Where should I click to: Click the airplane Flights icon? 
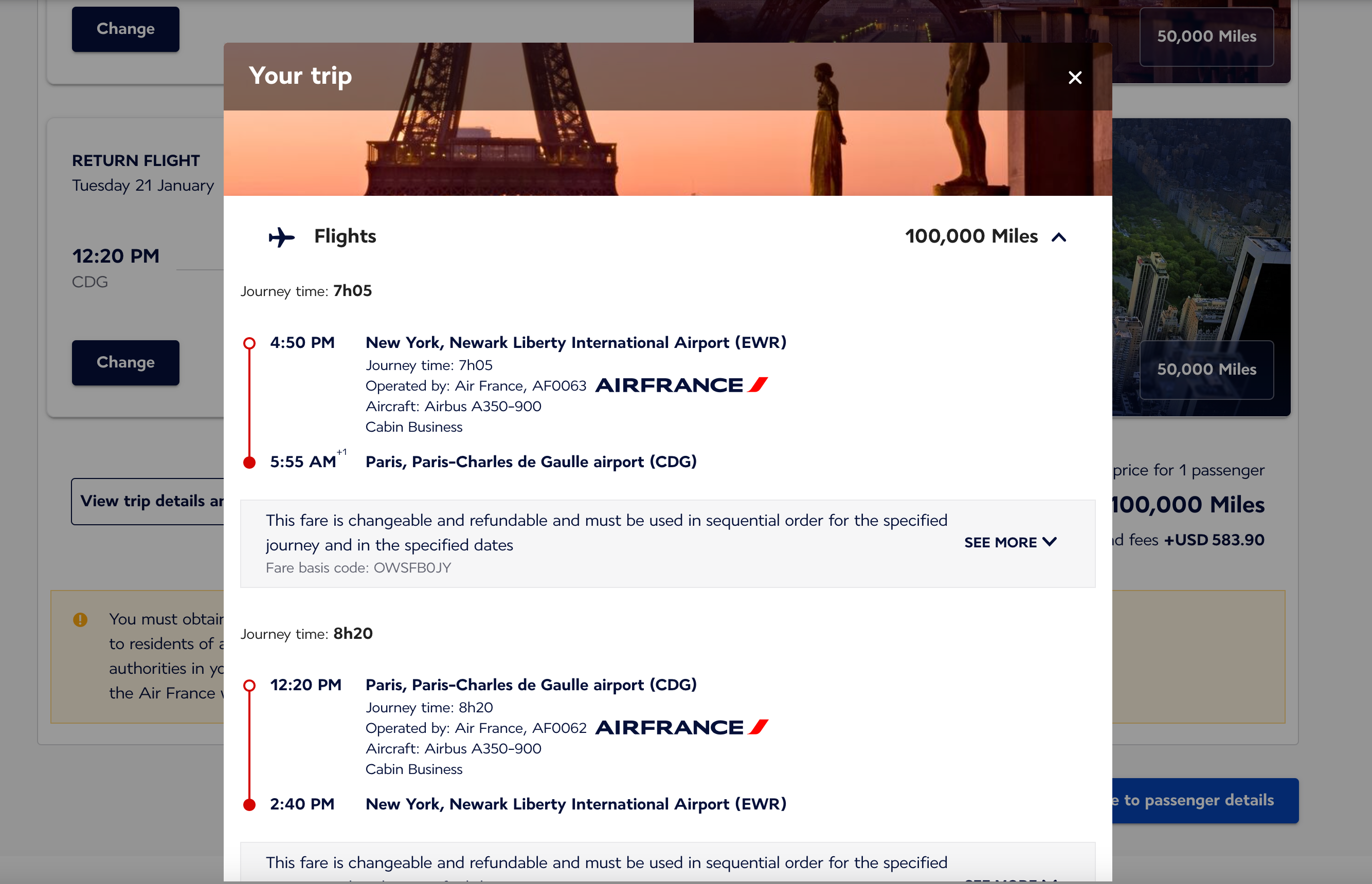(x=281, y=236)
